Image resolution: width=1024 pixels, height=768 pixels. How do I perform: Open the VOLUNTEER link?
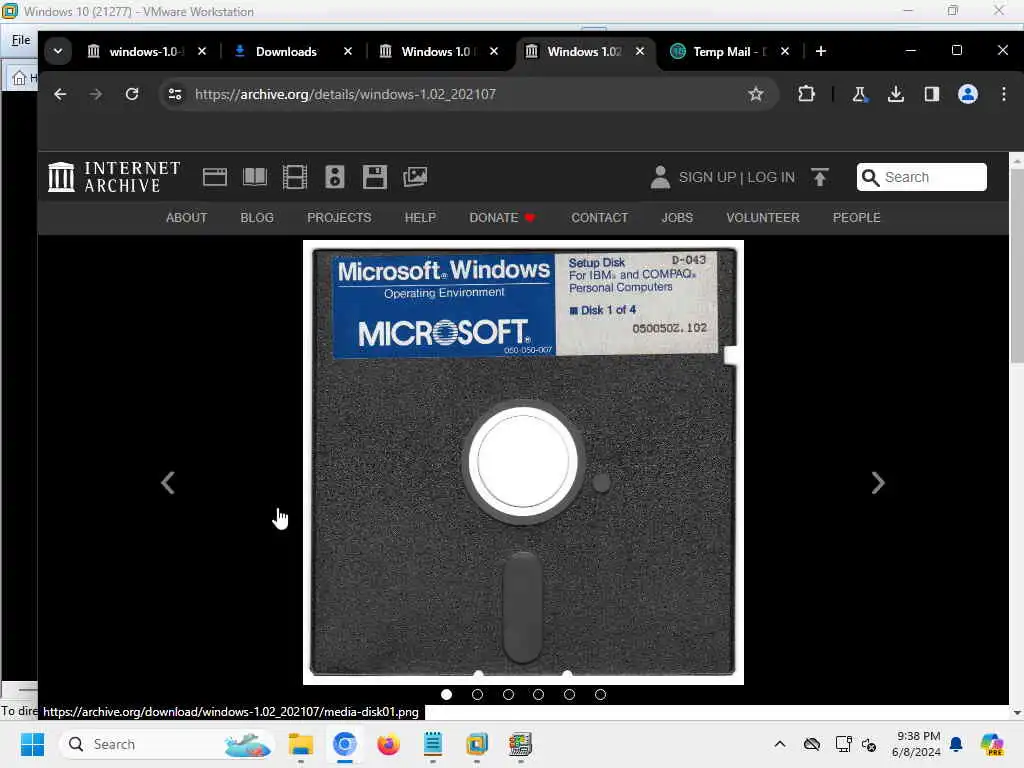[763, 217]
